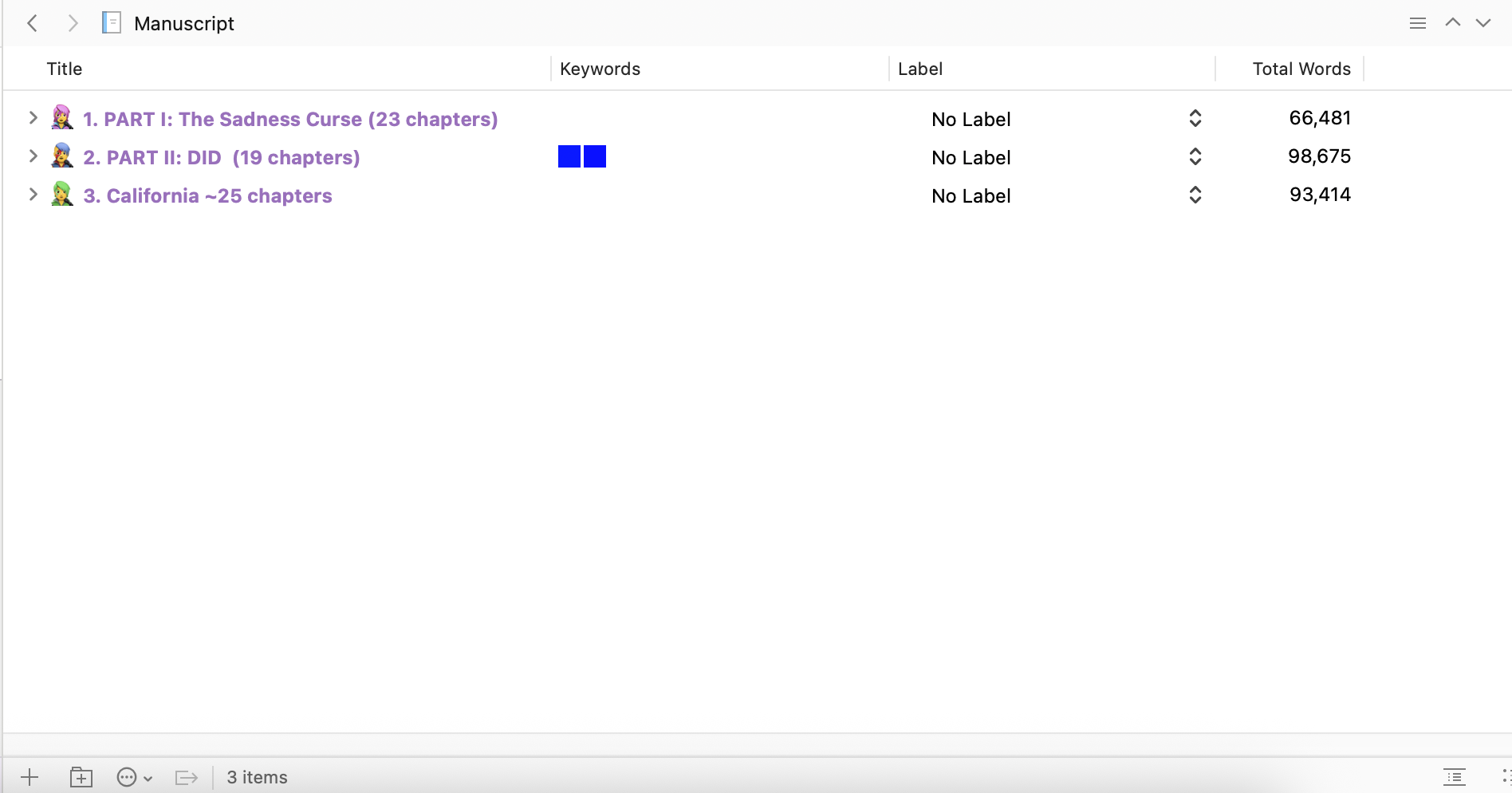Click the move-to arrow icon in footer
This screenshot has height=793, width=1512.
pyautogui.click(x=186, y=777)
